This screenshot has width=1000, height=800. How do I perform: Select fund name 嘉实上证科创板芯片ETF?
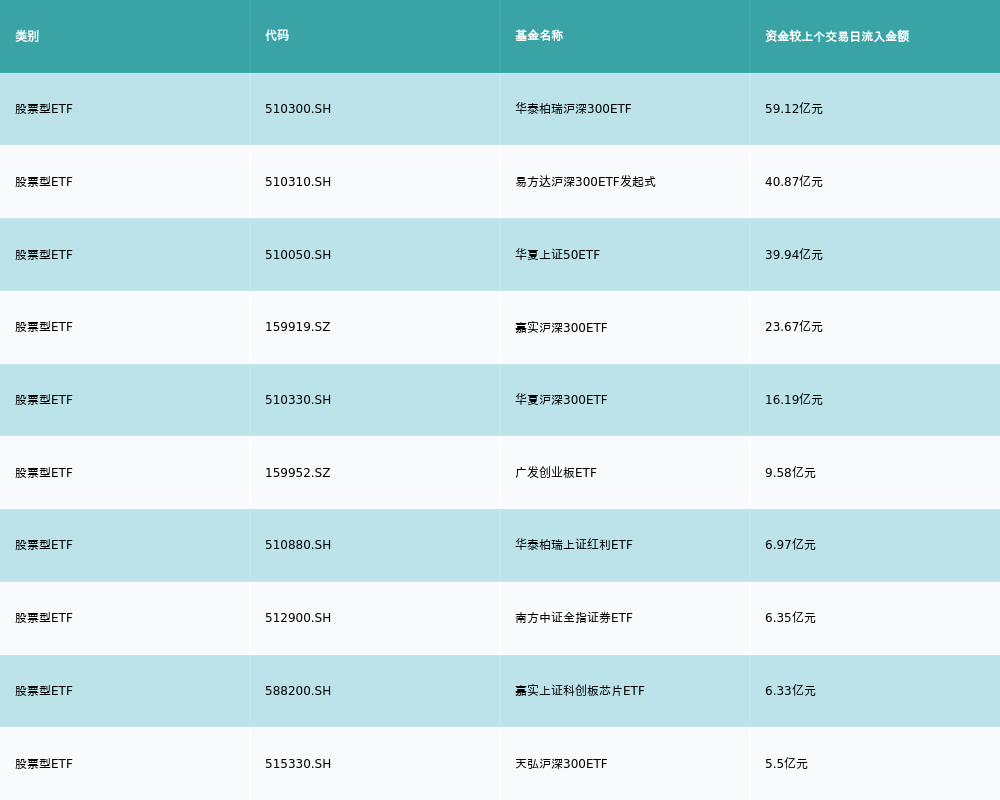coord(580,691)
